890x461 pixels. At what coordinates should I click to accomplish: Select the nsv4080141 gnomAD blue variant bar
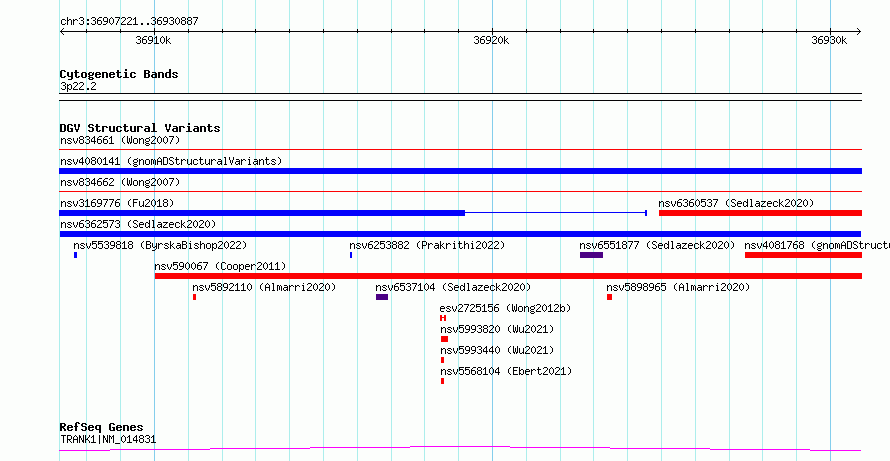pyautogui.click(x=460, y=171)
